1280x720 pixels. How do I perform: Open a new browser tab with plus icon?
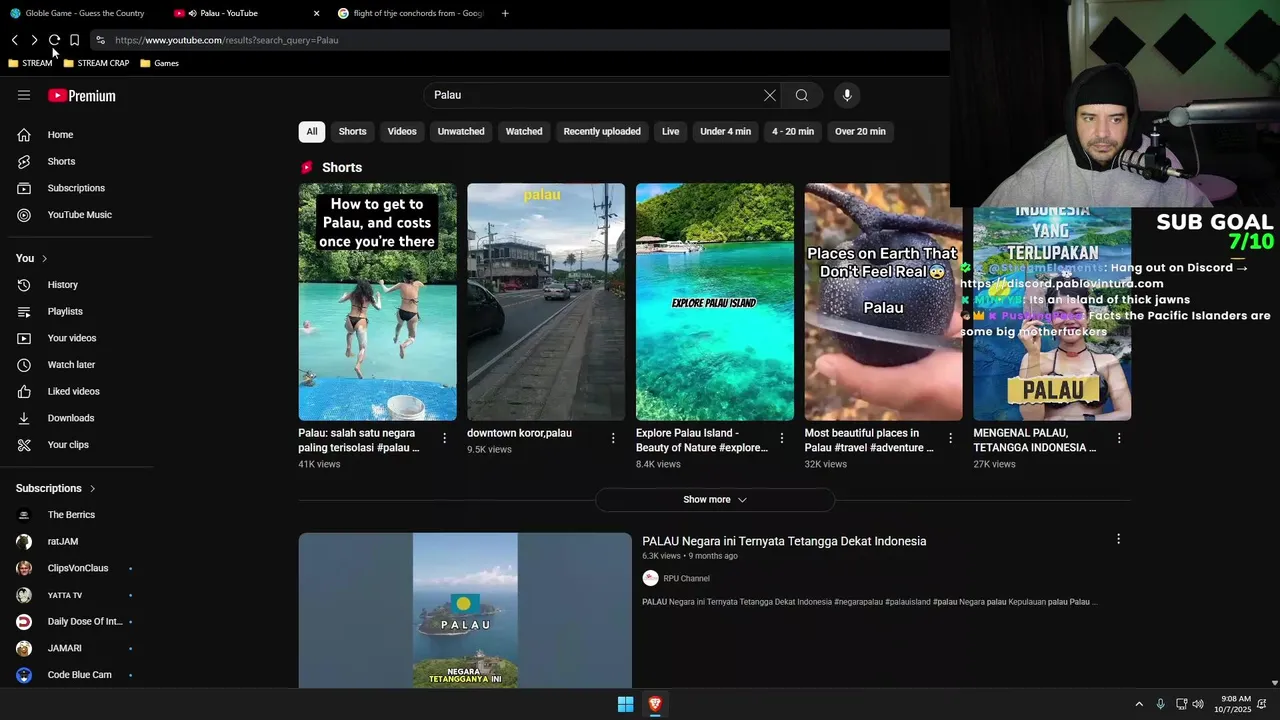(505, 13)
